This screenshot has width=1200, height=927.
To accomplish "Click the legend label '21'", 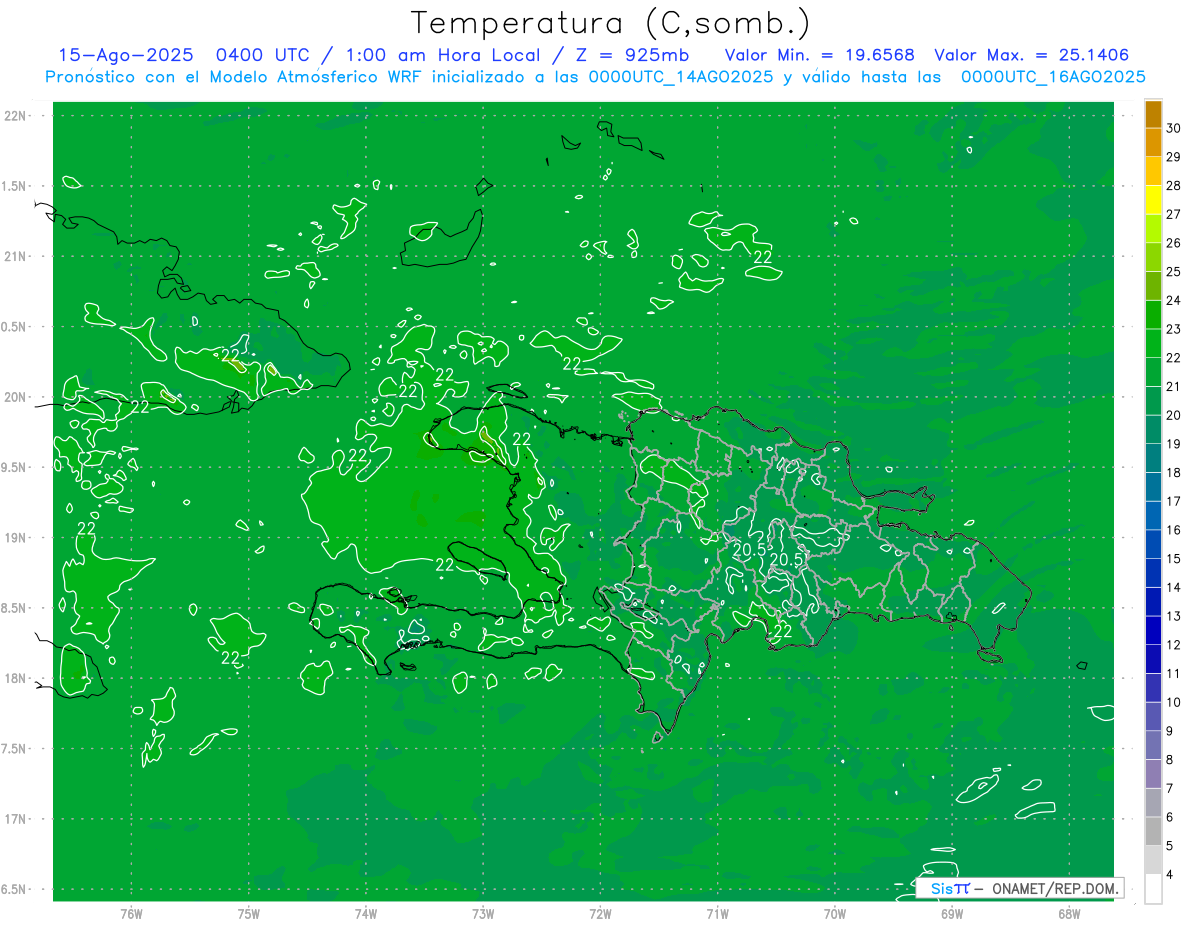I will point(1174,386).
